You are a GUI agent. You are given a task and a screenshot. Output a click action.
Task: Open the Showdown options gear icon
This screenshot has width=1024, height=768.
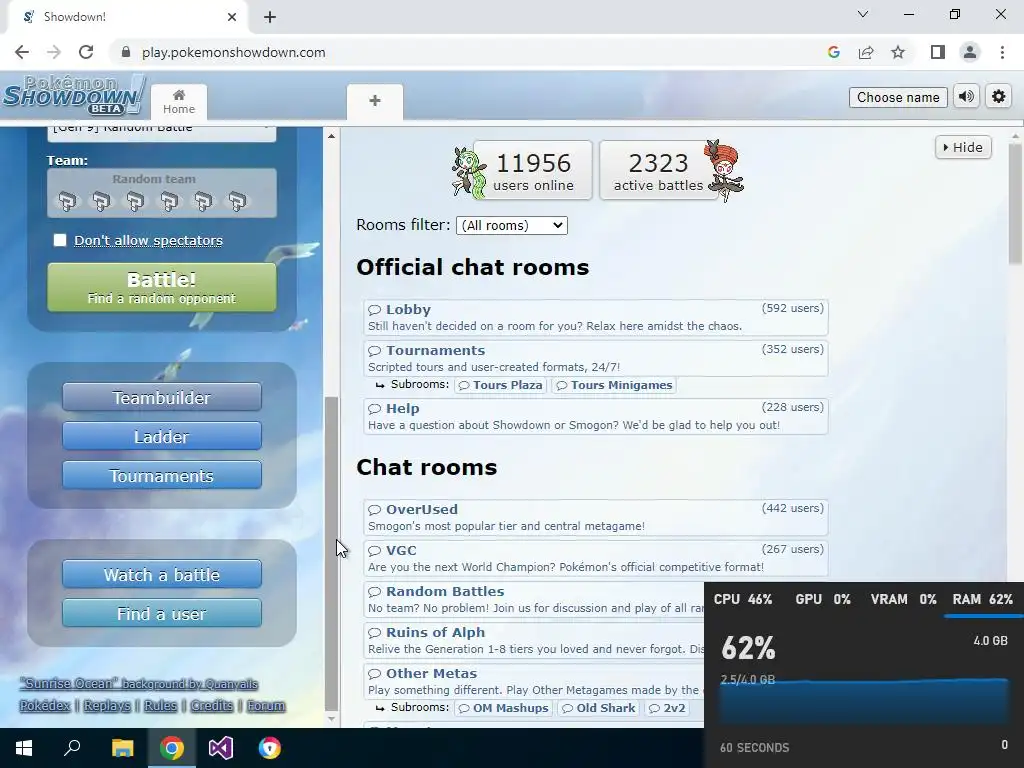point(999,97)
